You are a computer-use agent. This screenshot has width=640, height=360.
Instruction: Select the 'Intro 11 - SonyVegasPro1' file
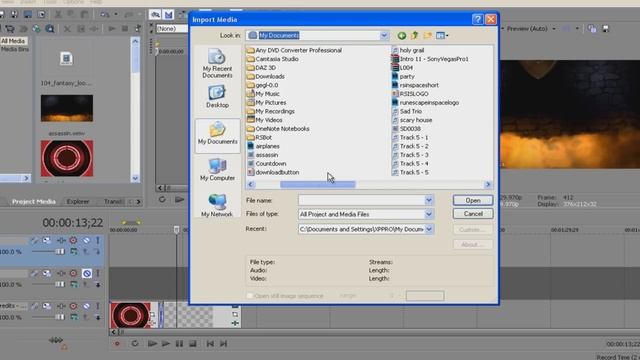point(430,59)
